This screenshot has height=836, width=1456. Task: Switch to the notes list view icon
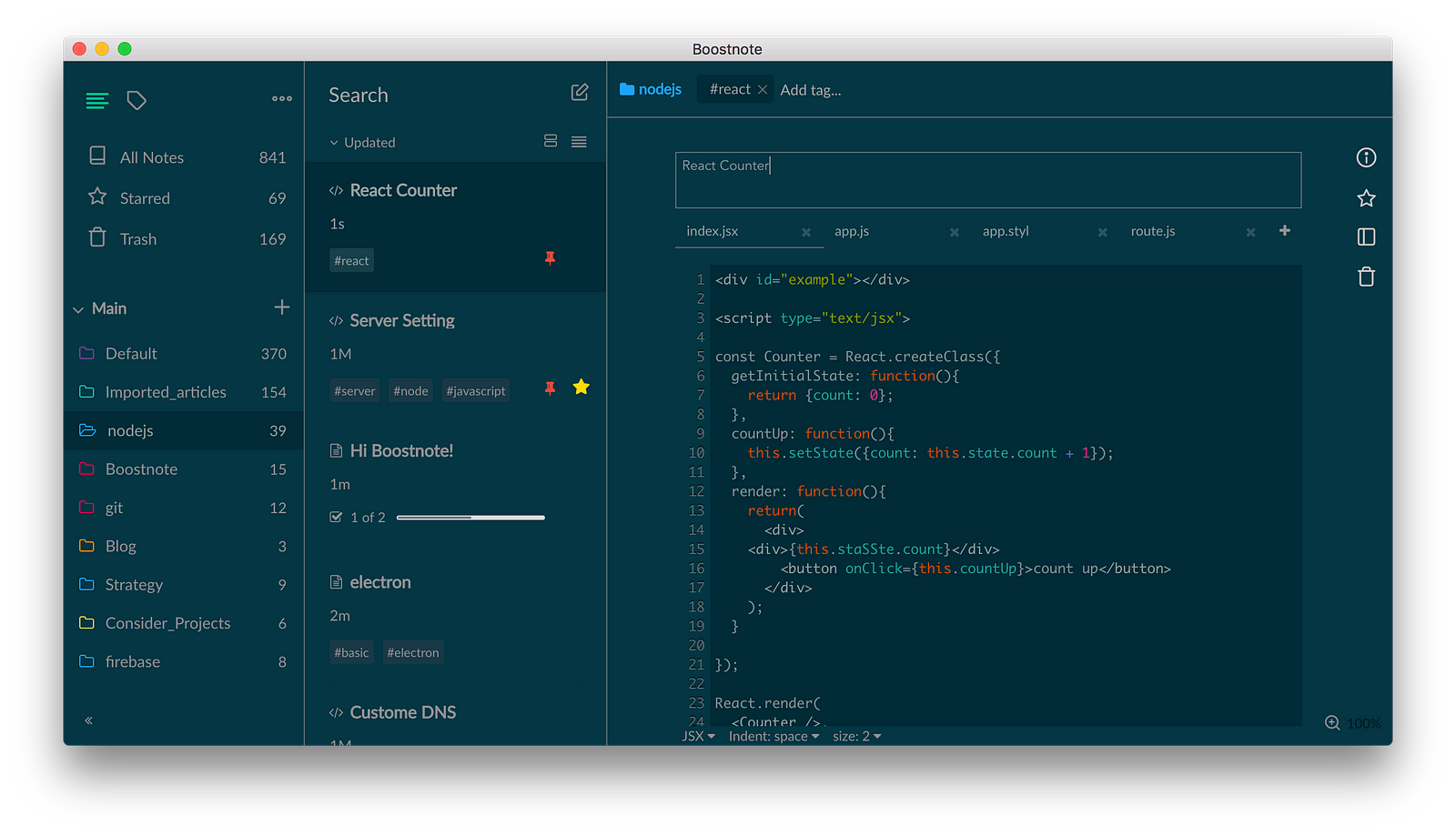click(97, 100)
